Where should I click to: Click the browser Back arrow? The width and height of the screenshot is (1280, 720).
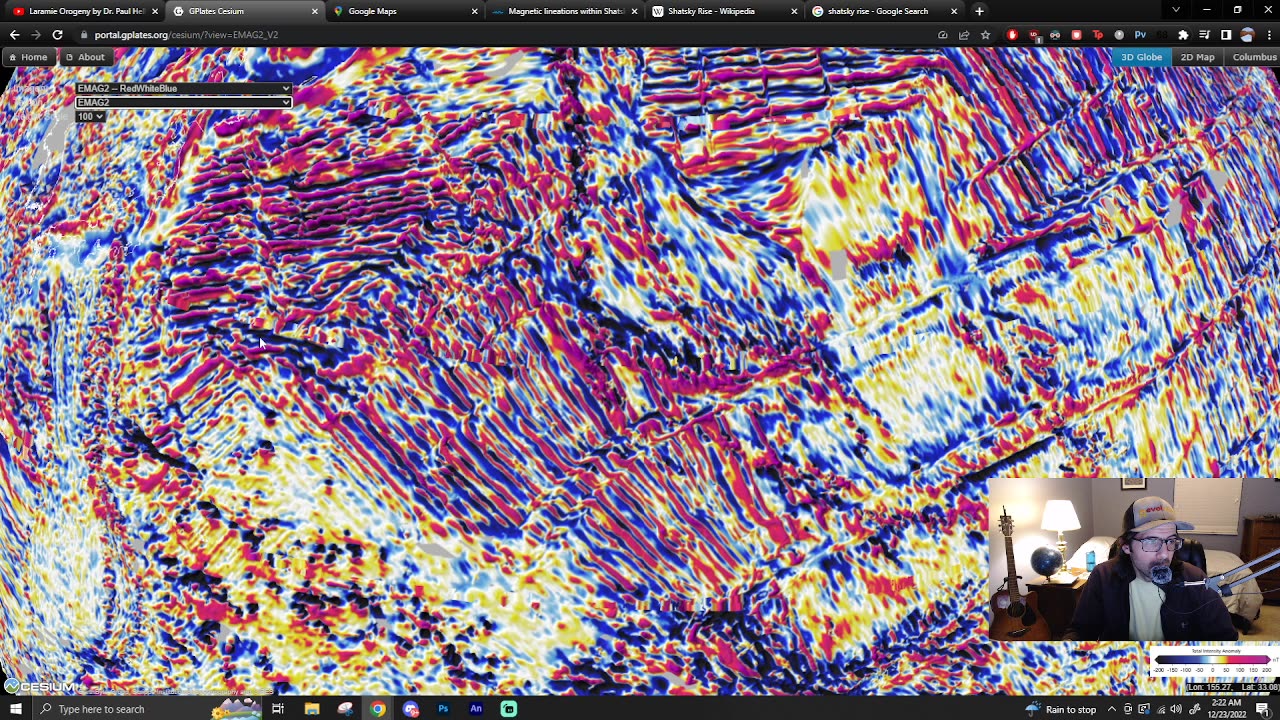[14, 35]
